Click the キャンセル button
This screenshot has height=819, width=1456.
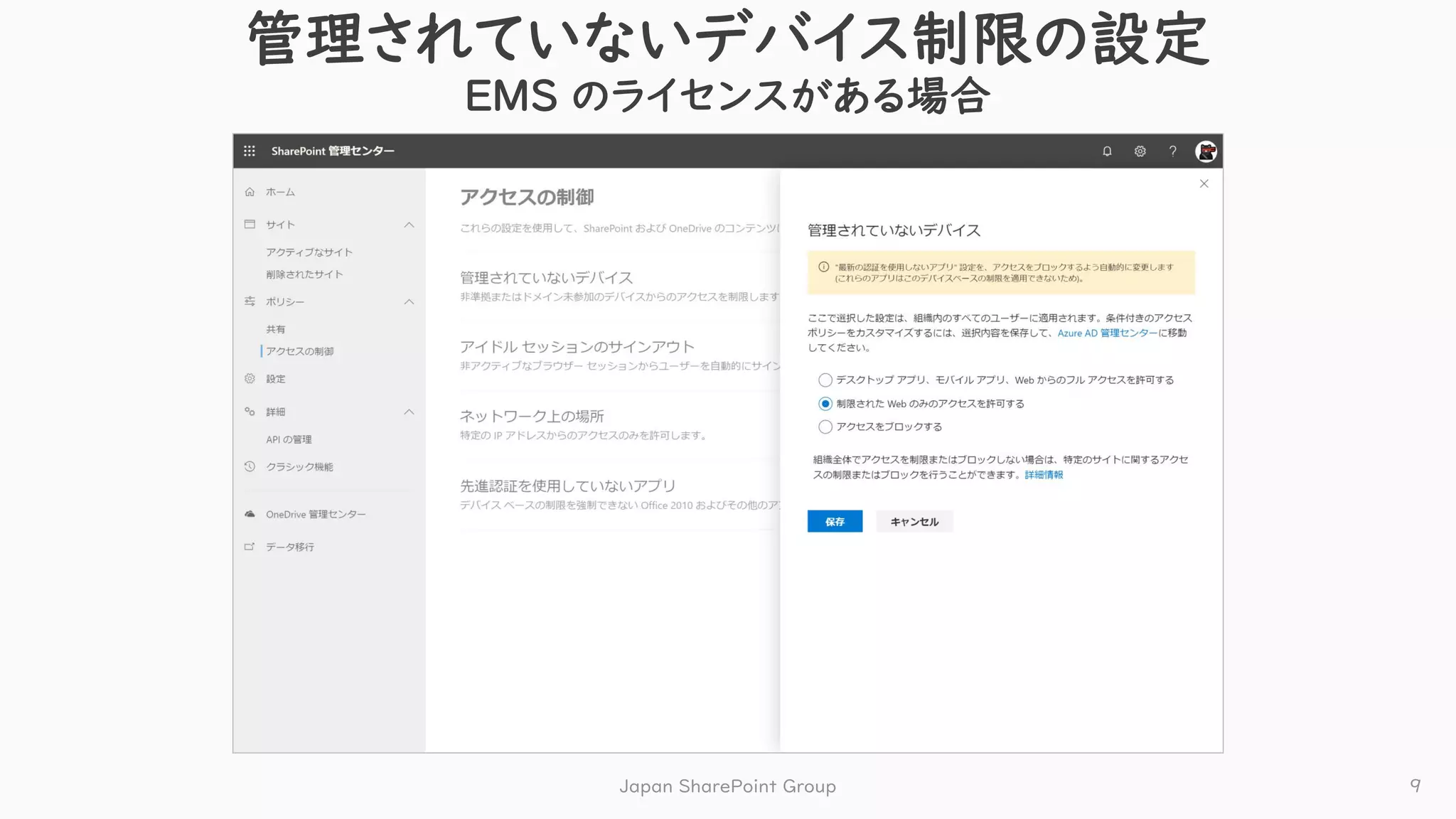pos(914,521)
